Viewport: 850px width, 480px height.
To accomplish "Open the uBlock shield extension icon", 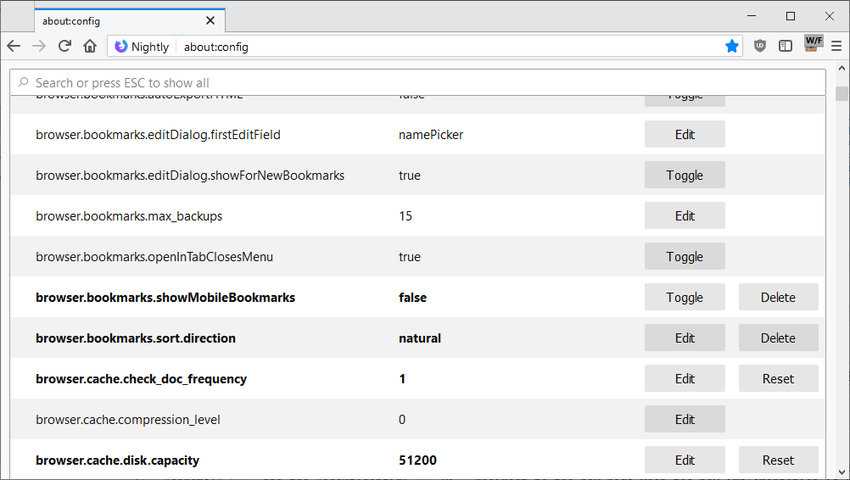I will click(x=761, y=46).
